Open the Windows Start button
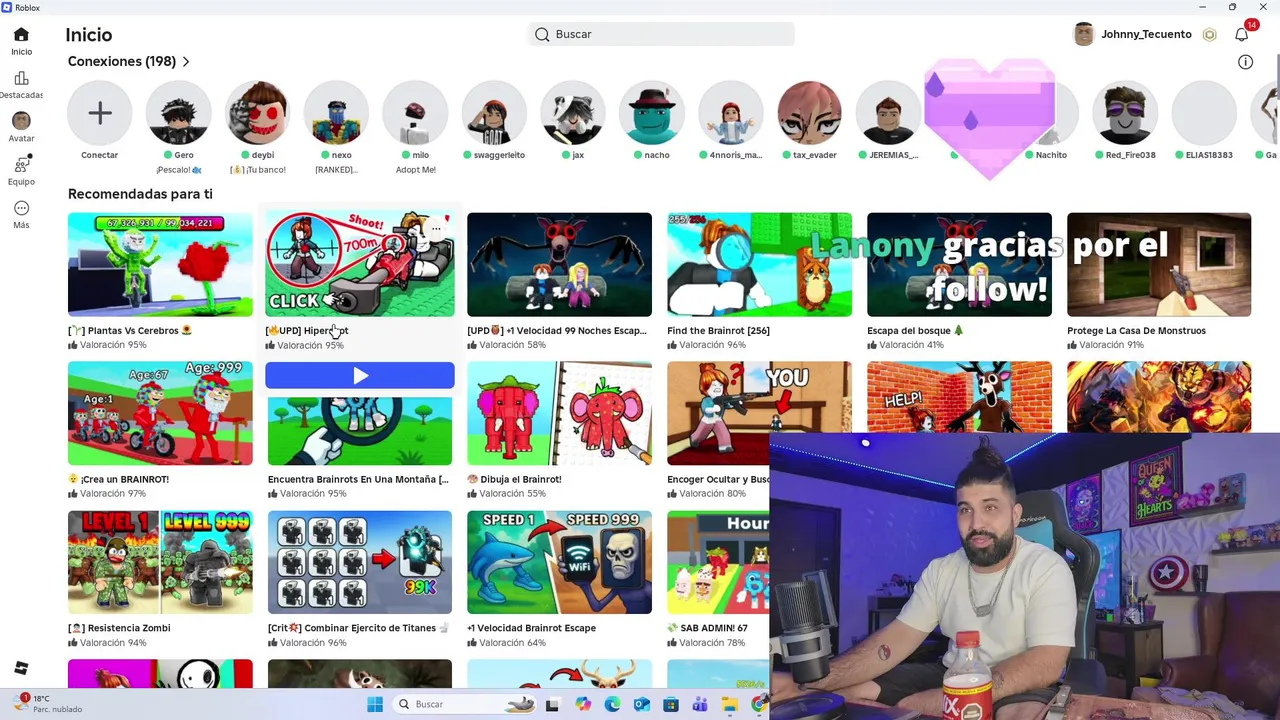 375,704
